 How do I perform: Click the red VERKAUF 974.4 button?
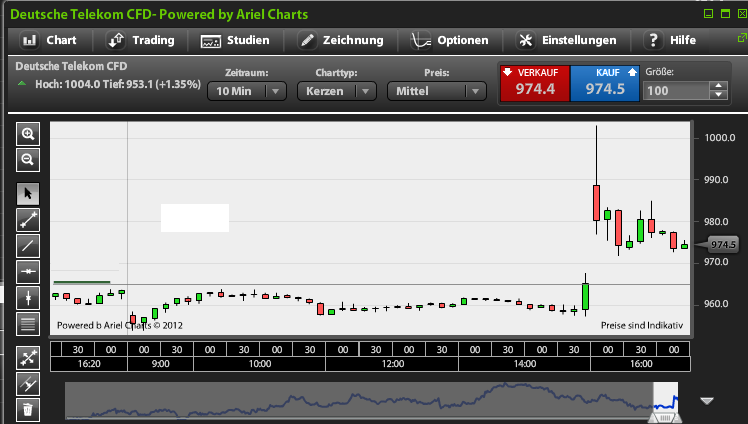tap(535, 83)
